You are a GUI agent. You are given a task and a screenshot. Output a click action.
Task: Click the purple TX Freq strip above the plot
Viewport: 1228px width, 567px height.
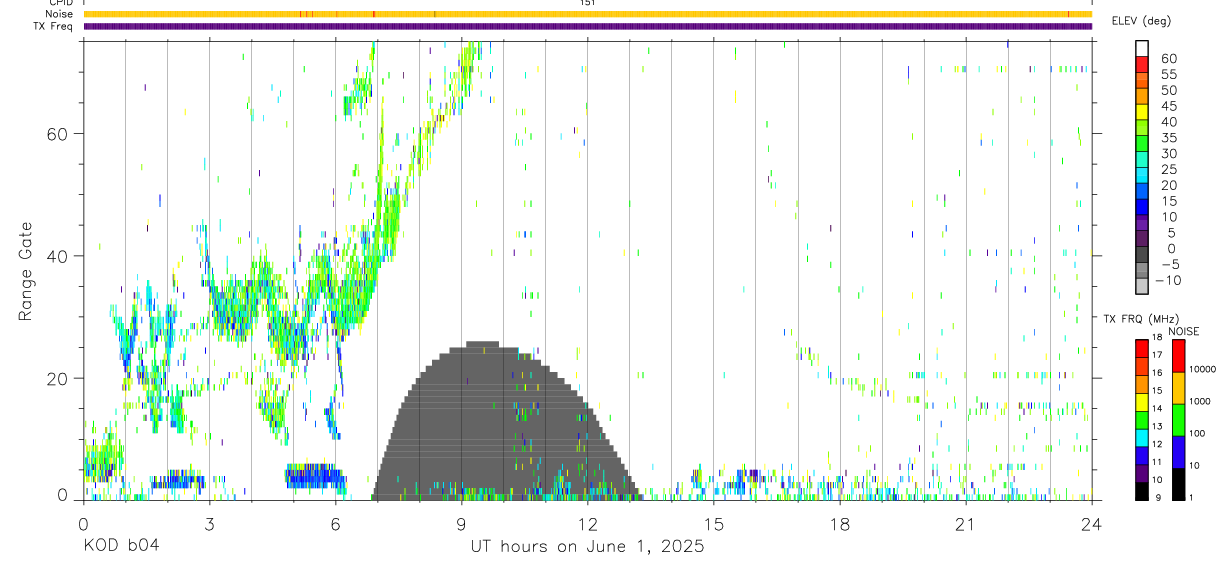point(587,26)
